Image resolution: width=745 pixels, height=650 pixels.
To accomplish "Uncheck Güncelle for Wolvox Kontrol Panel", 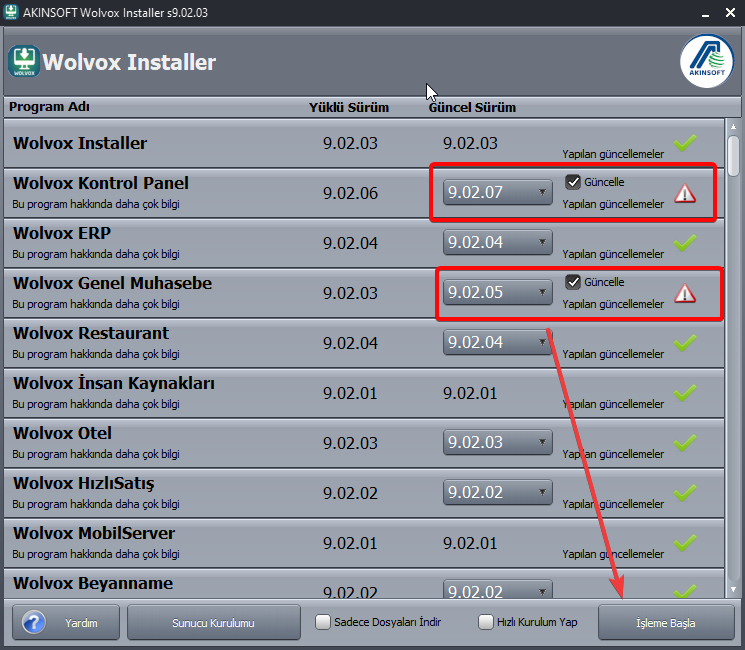I will coord(573,182).
